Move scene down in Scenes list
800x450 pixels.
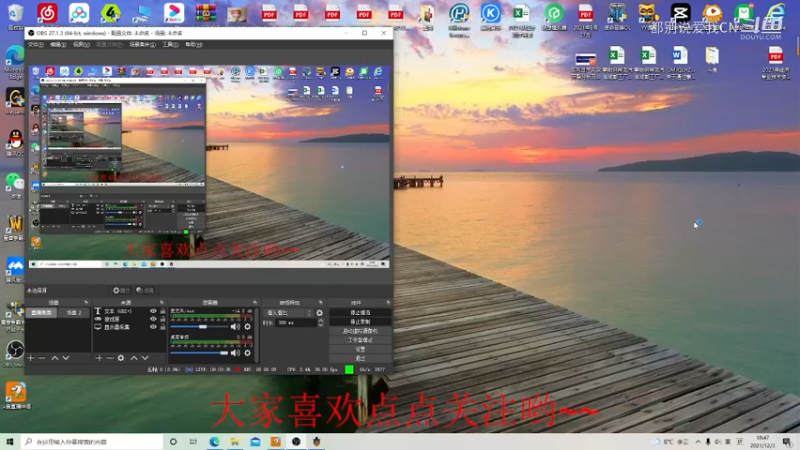point(66,358)
